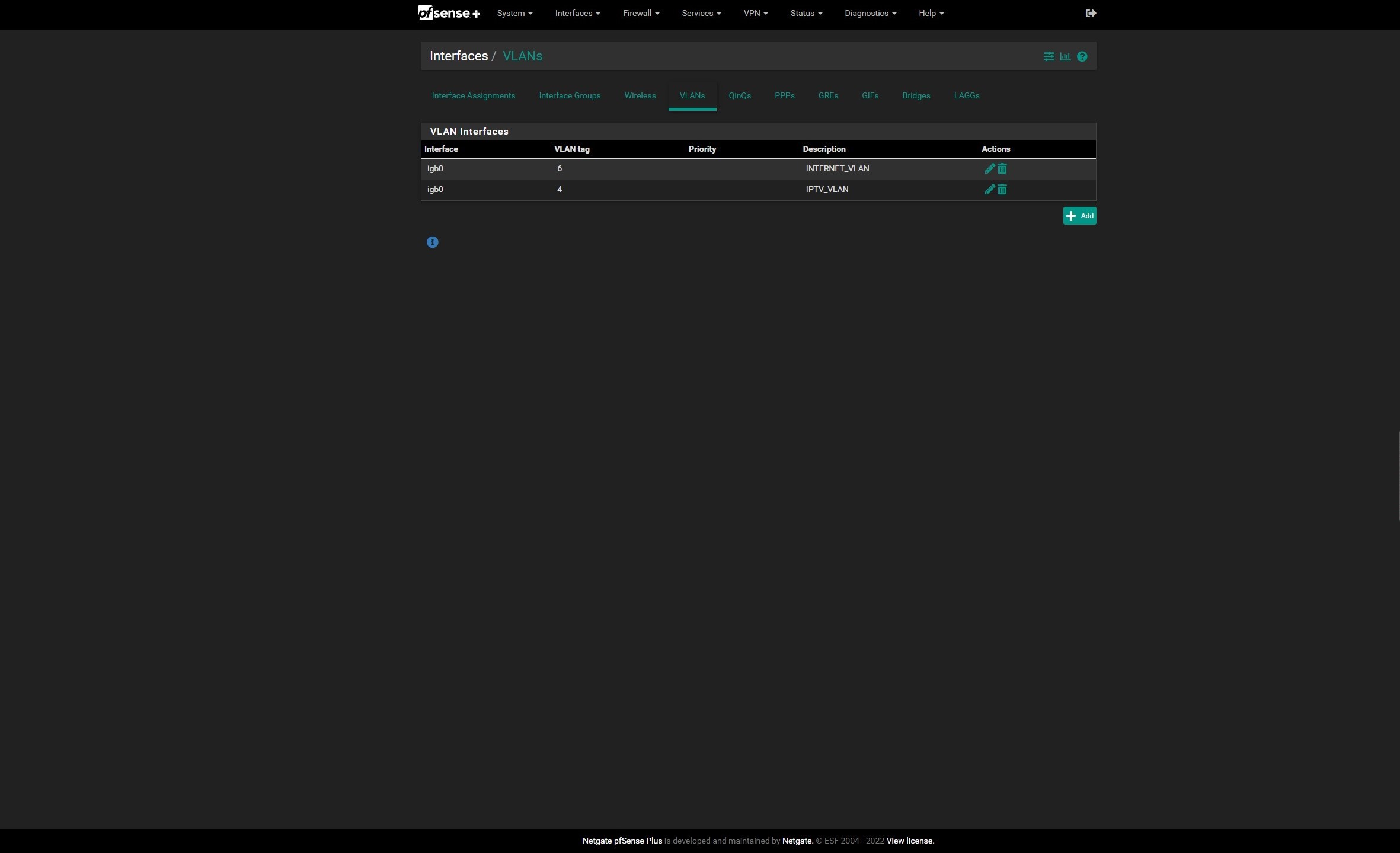The image size is (1400, 853).
Task: Delete the IPTV_VLAN entry with trash icon
Action: (x=1002, y=190)
